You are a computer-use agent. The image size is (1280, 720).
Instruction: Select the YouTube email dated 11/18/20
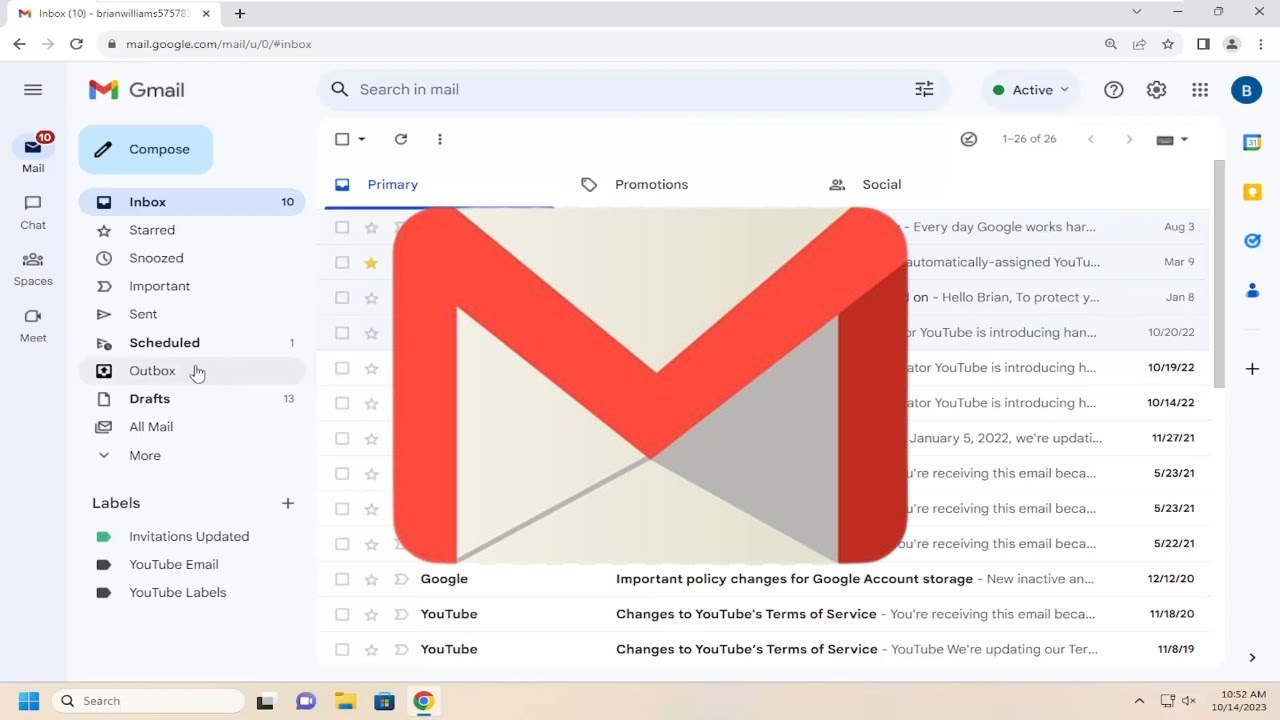coord(342,614)
